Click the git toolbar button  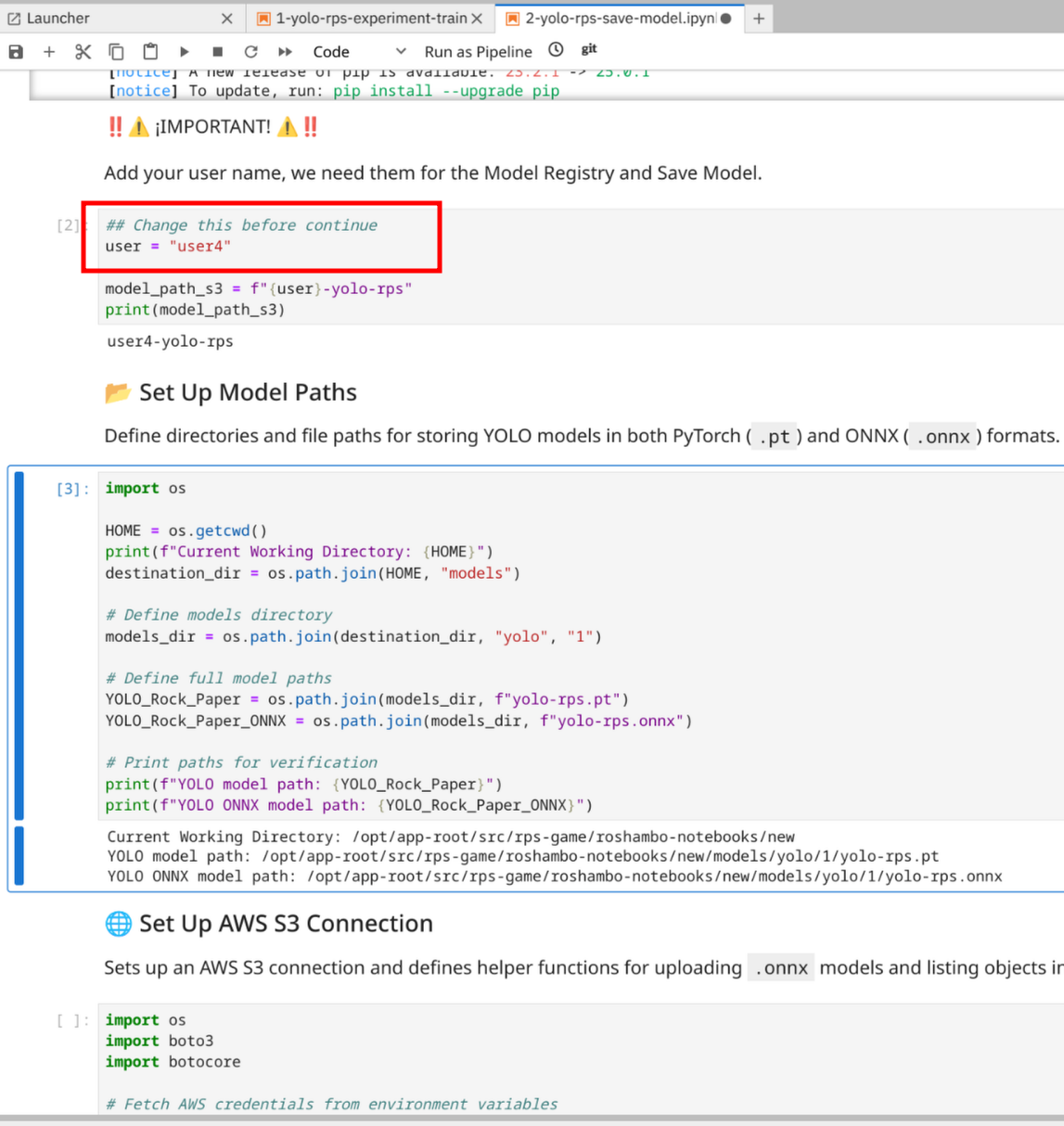[589, 49]
